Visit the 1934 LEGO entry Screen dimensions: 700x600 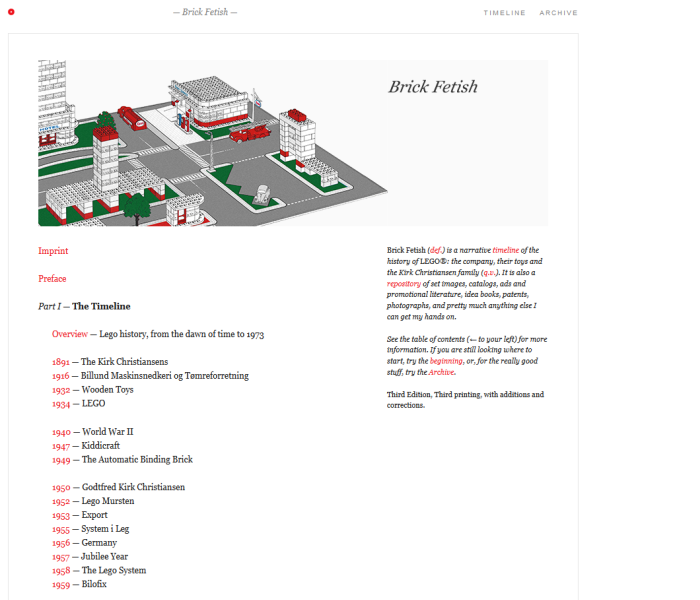point(61,404)
